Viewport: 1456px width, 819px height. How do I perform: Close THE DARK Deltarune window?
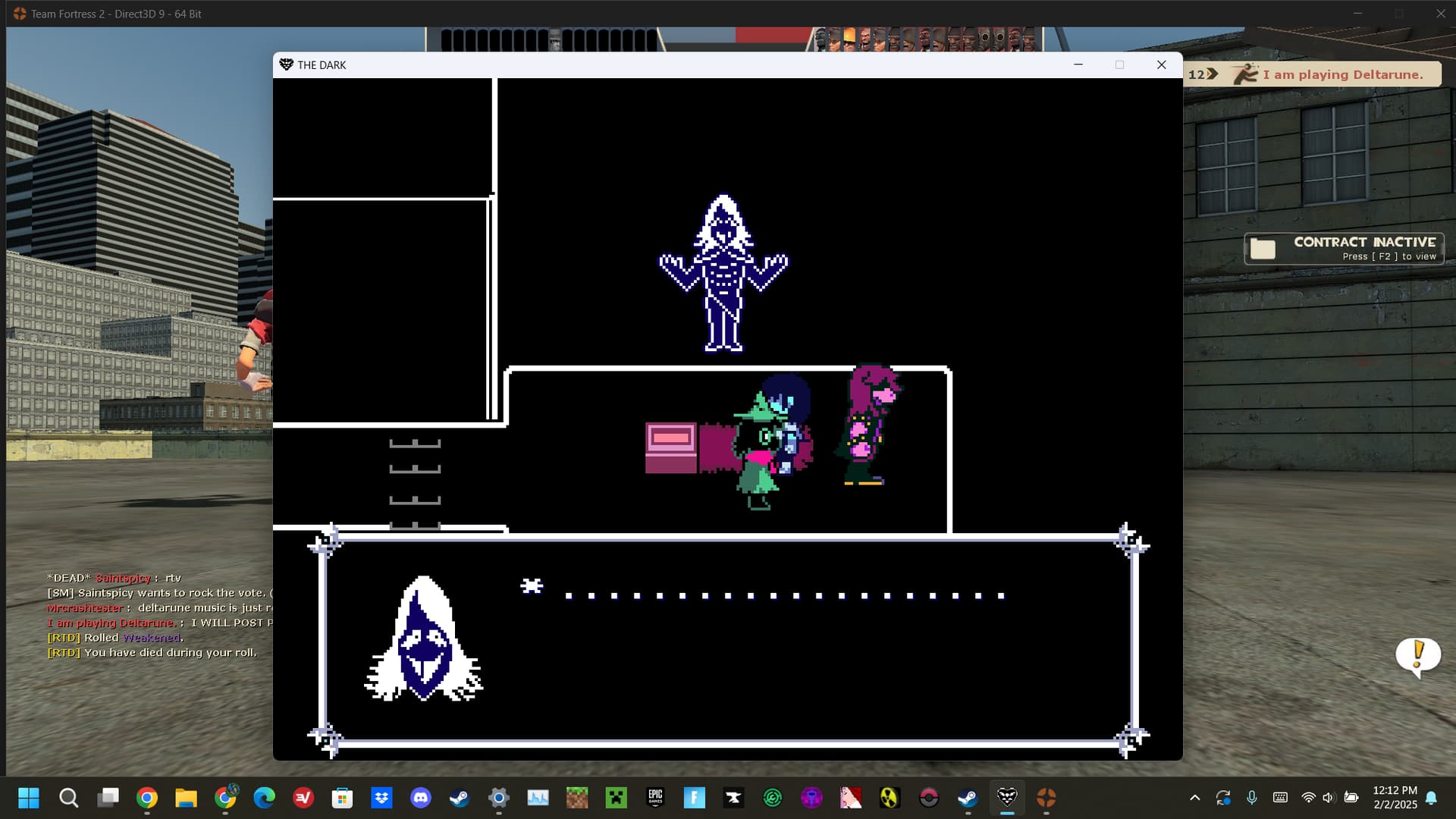[x=1161, y=64]
